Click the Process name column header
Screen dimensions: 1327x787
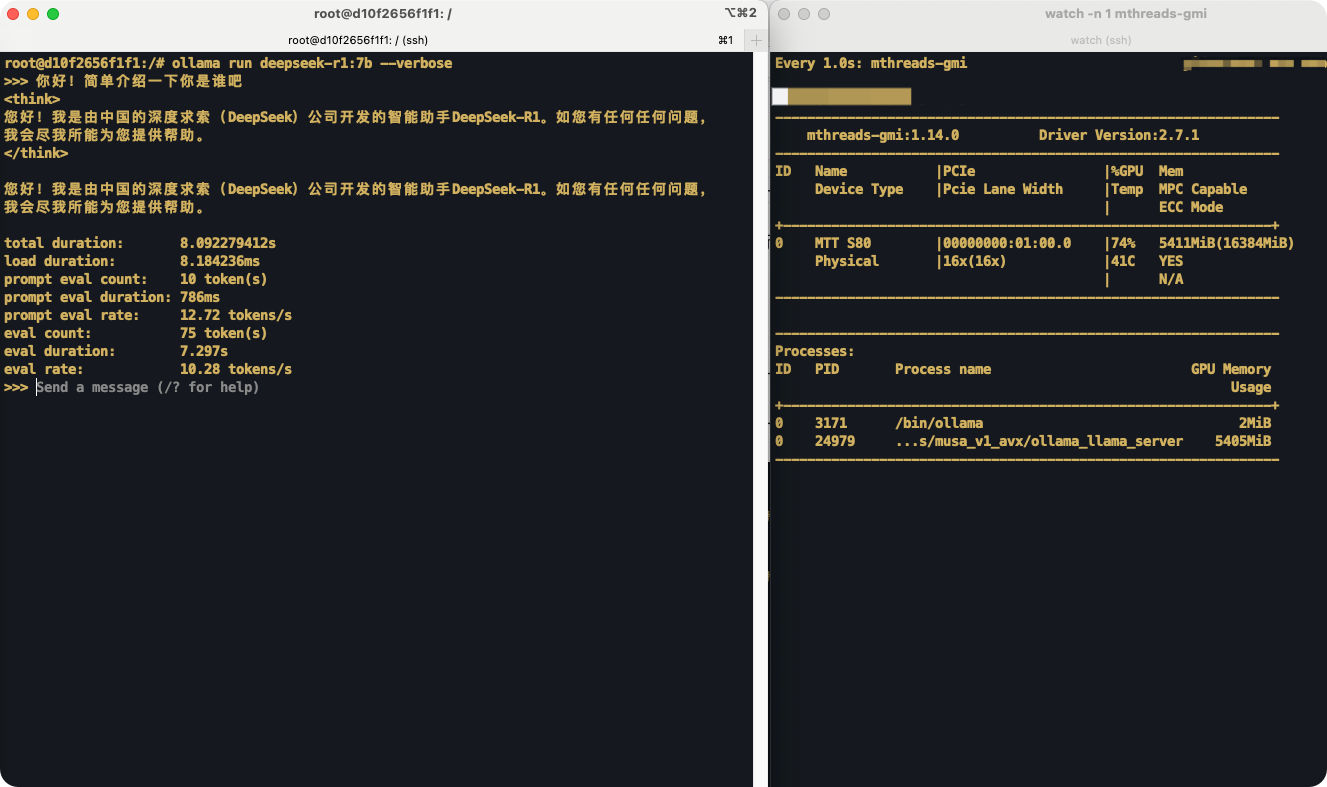[943, 369]
